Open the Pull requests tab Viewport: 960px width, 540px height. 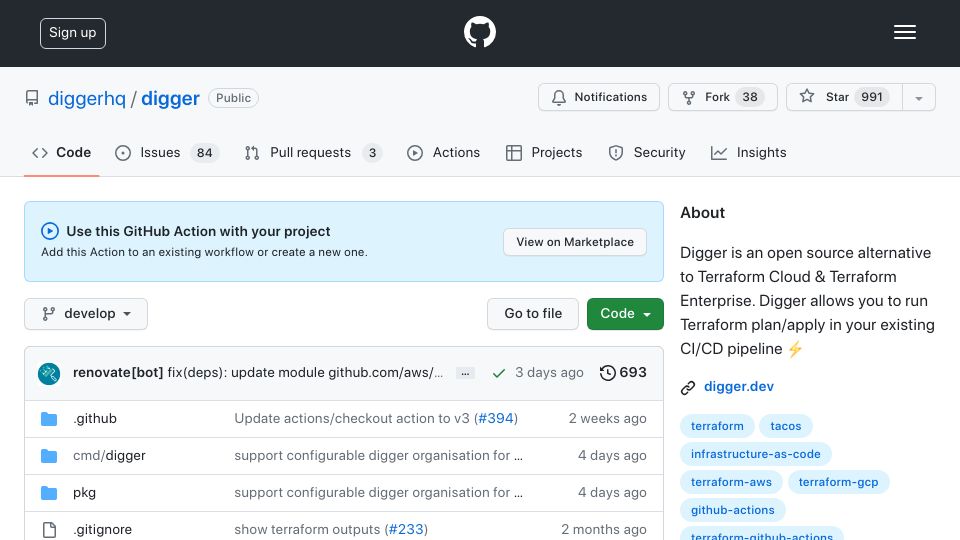313,152
